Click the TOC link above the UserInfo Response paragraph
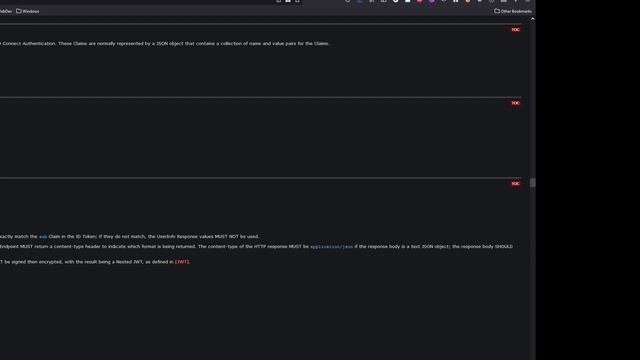 point(516,184)
